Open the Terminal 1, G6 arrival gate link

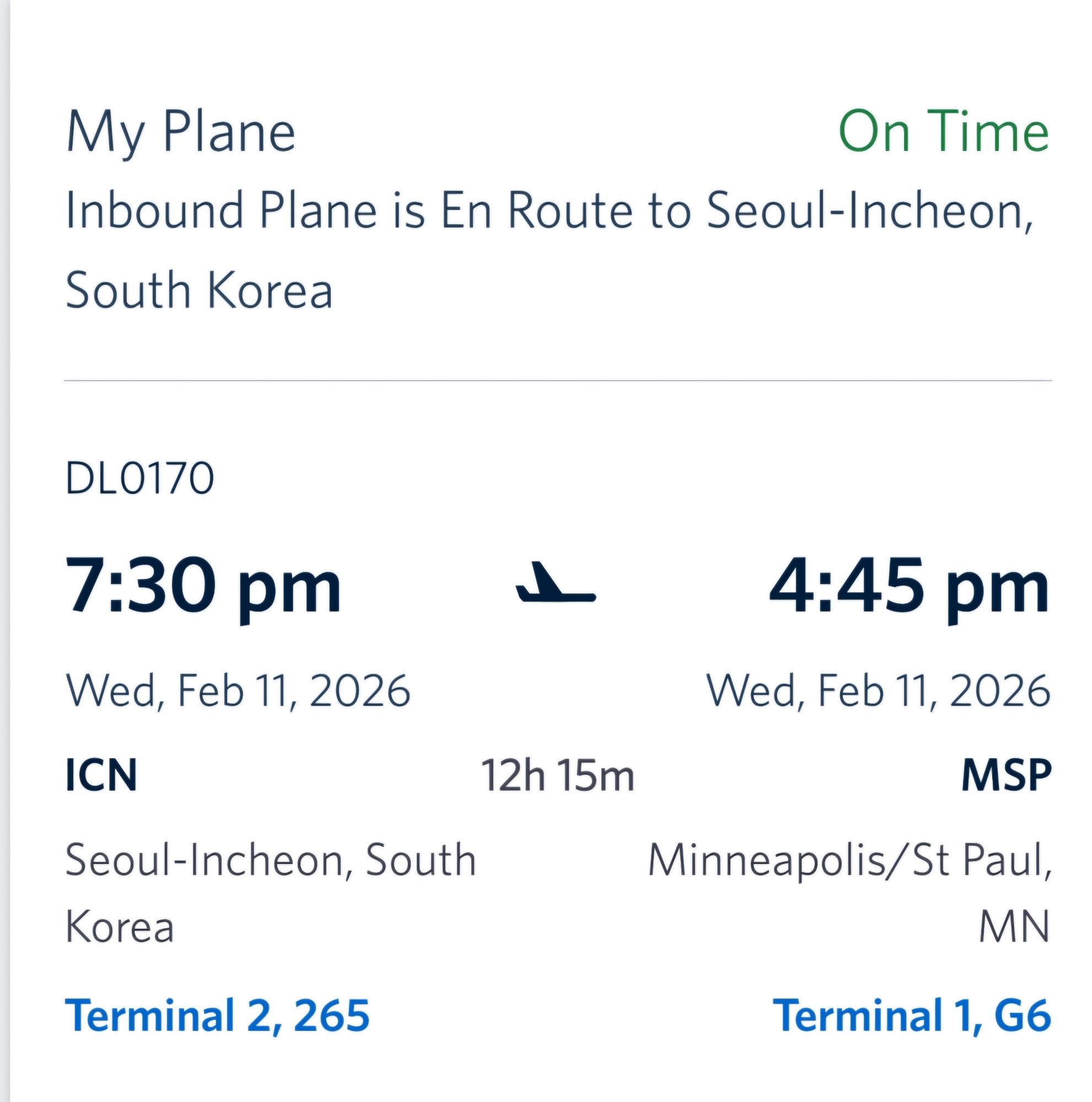tap(911, 1016)
